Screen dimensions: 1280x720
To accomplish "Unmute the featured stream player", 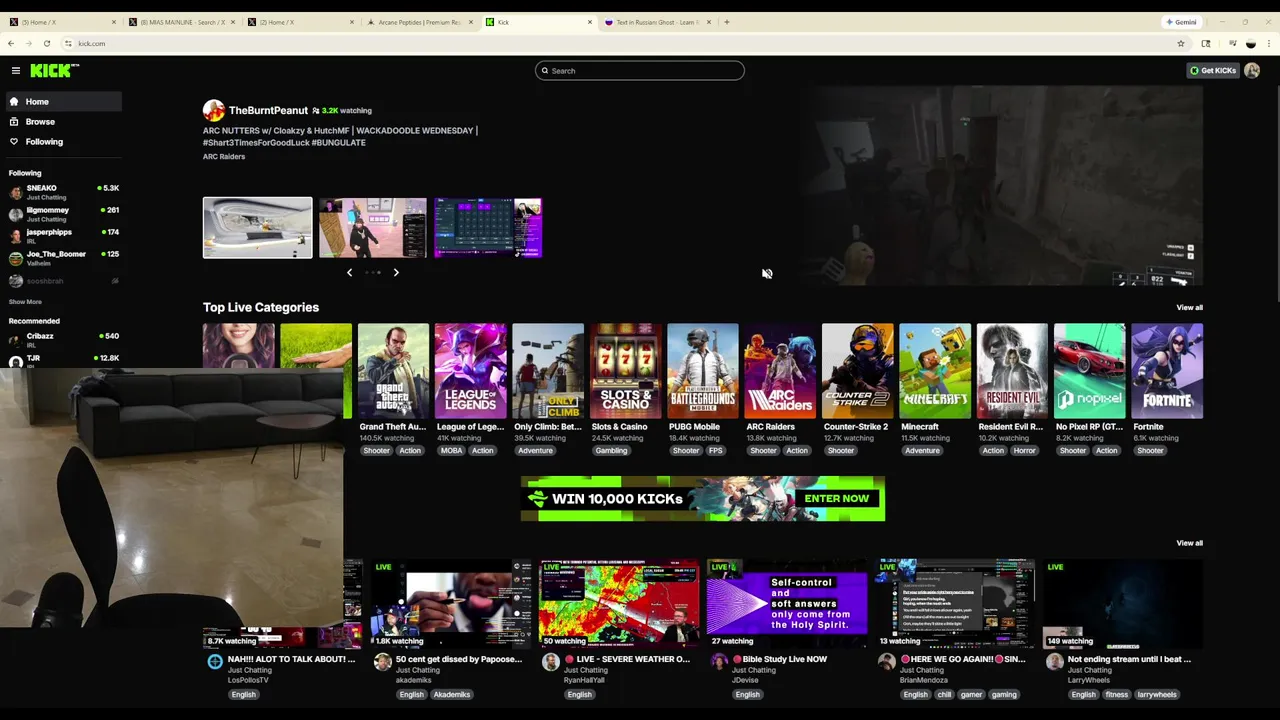I will pyautogui.click(x=767, y=273).
